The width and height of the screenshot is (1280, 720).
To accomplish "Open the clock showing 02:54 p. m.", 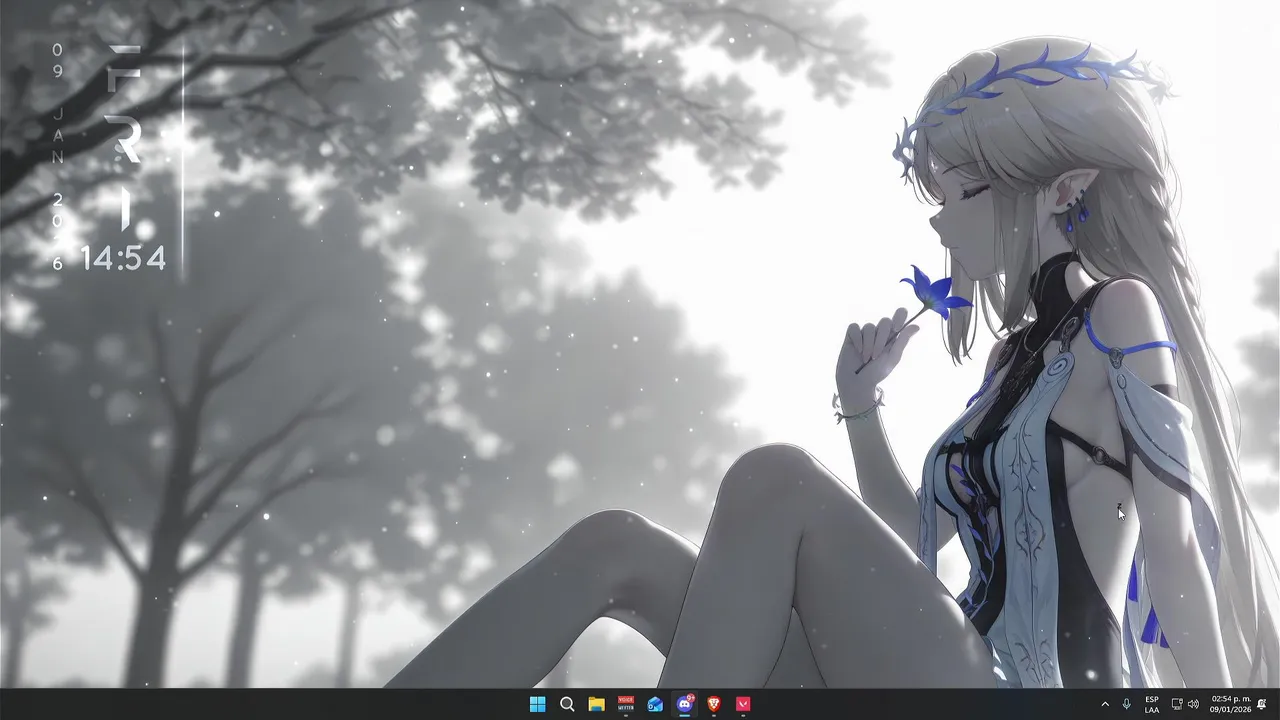I will pos(1230,704).
